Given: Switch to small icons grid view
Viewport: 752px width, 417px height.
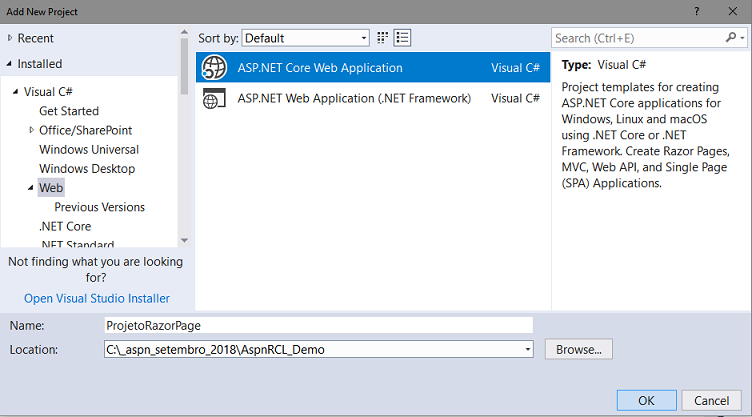Looking at the screenshot, I should tap(382, 38).
